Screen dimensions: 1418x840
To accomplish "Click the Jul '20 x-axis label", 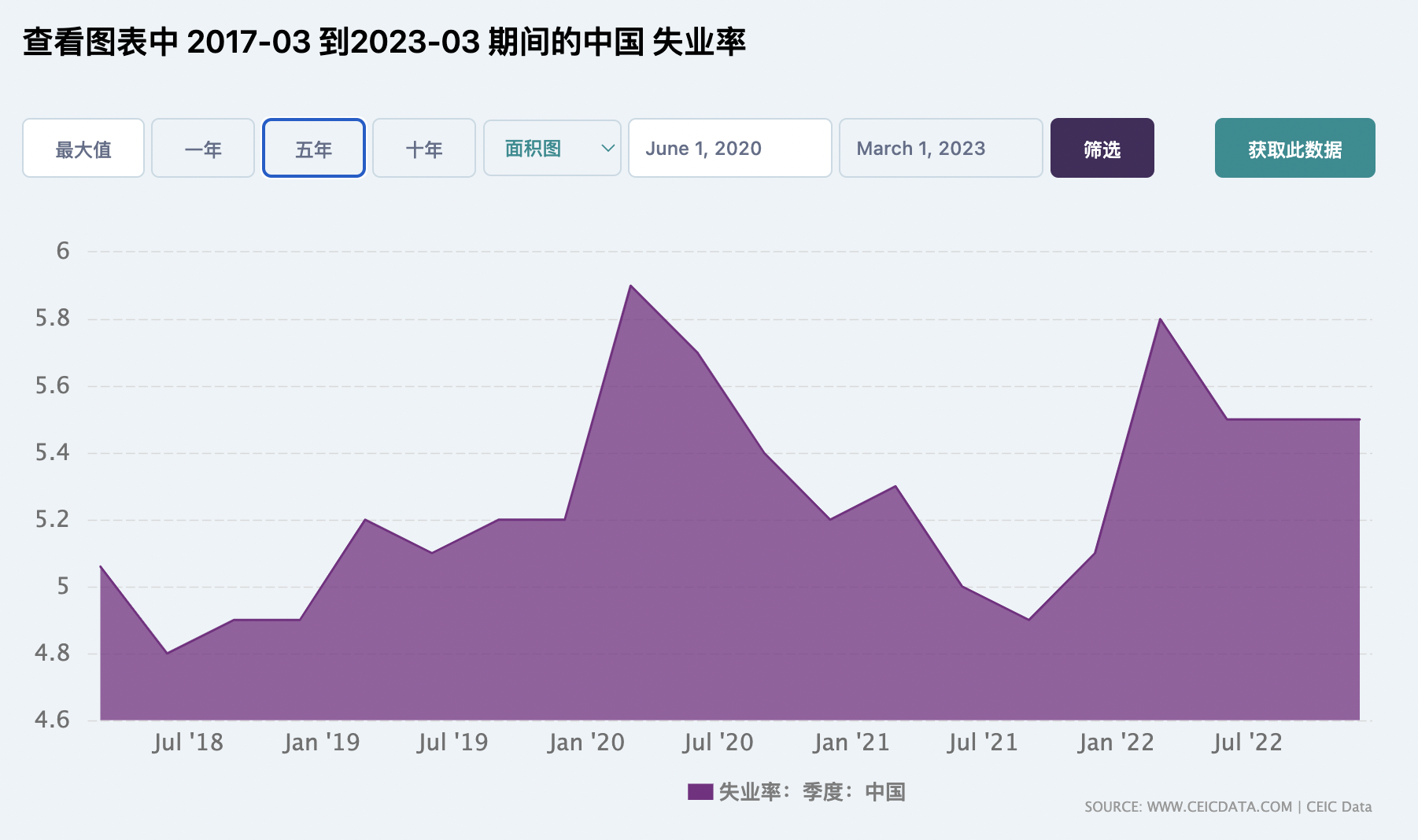I will click(718, 742).
